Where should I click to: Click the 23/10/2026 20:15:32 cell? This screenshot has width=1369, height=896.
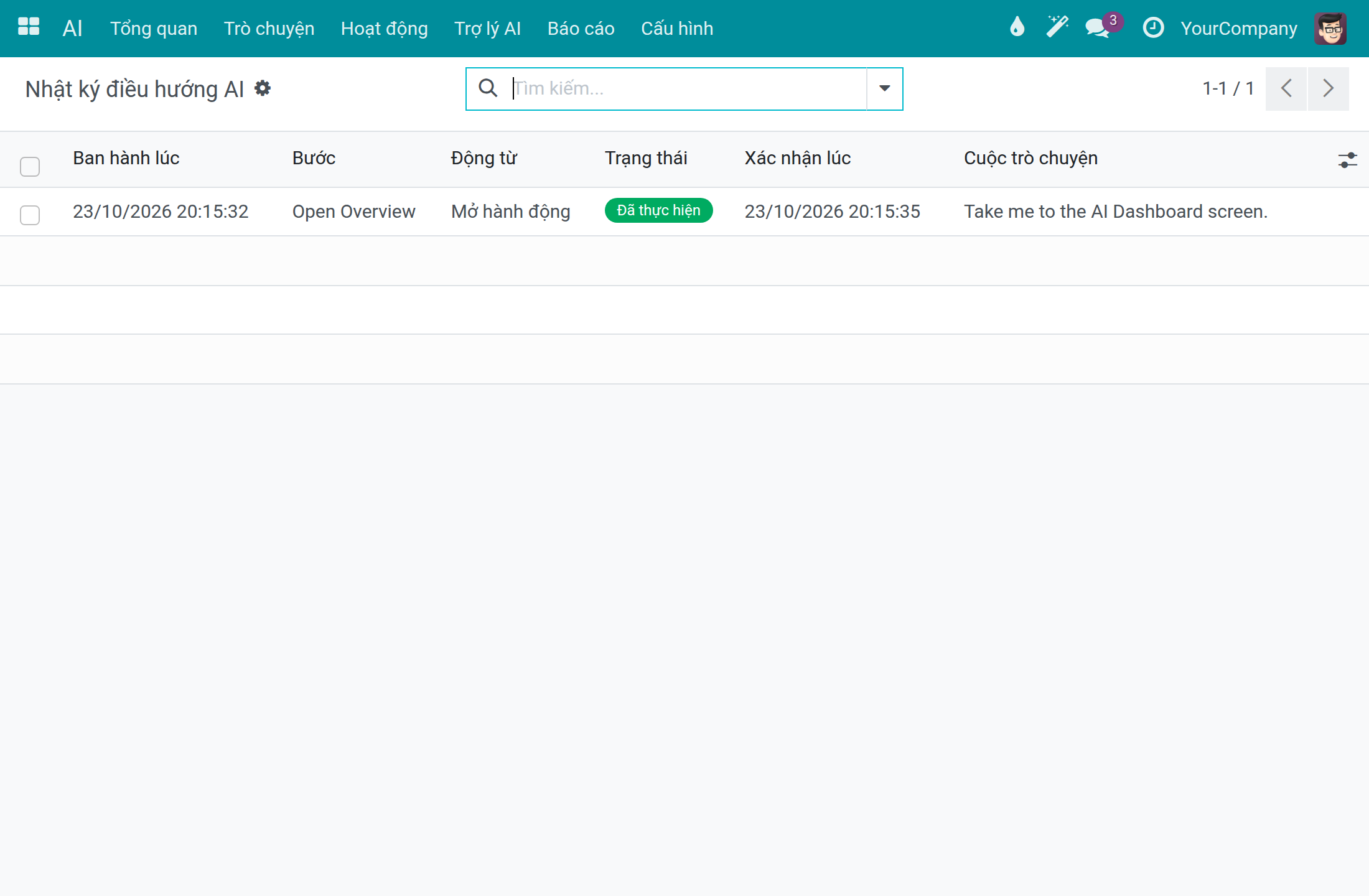pyautogui.click(x=161, y=212)
